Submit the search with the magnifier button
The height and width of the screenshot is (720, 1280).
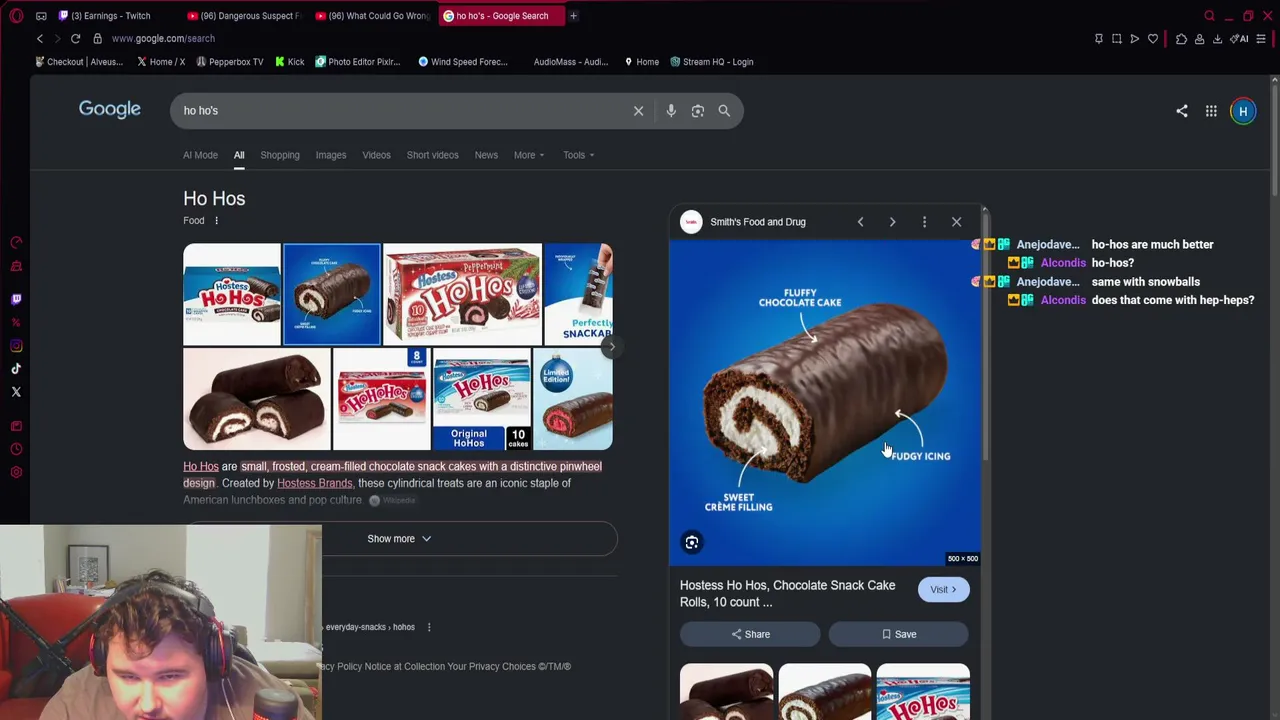pyautogui.click(x=724, y=111)
